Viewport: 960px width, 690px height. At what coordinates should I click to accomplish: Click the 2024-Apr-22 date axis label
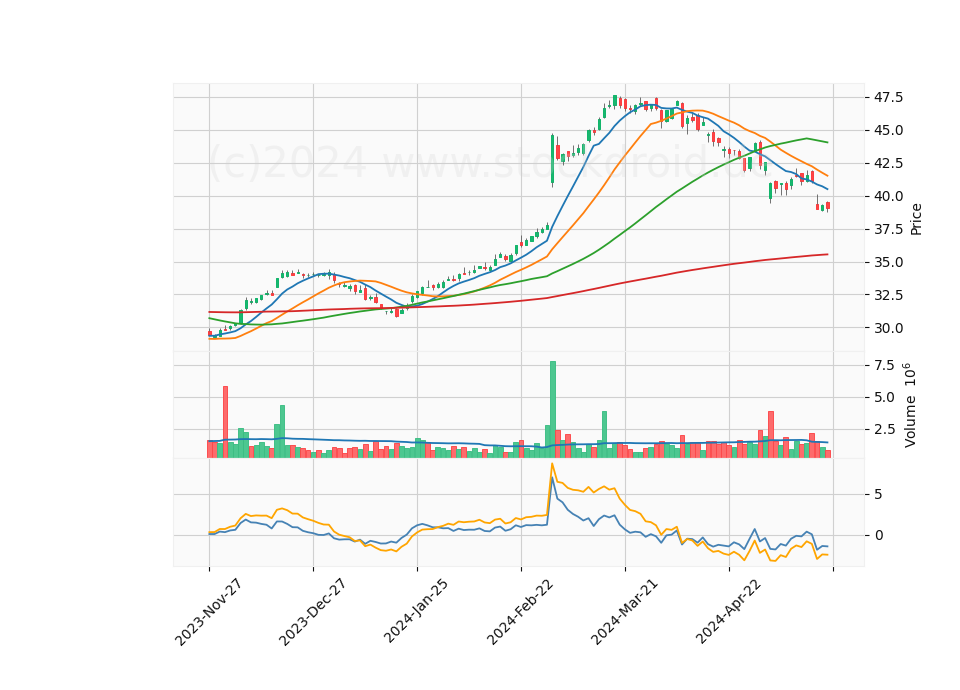point(729,611)
